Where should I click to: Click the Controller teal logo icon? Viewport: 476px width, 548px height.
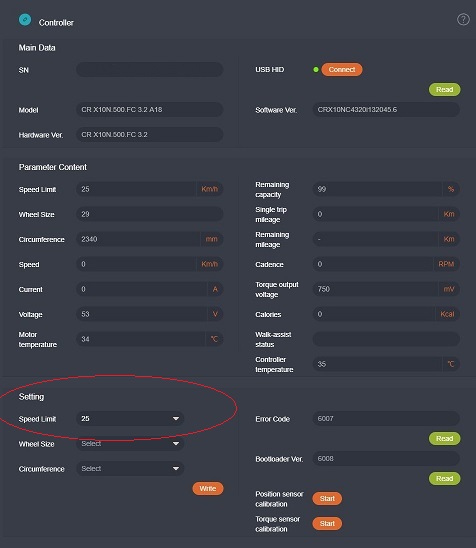point(25,20)
